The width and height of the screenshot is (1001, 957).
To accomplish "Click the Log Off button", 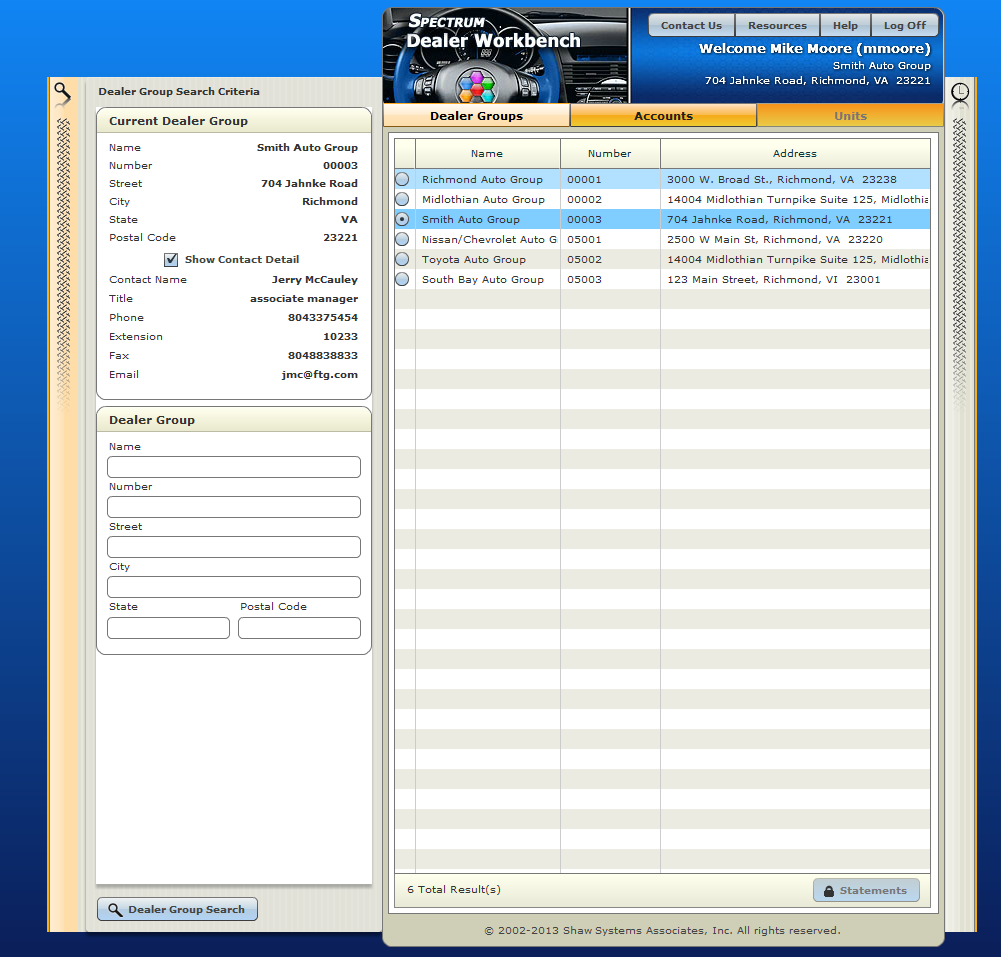I will coord(905,26).
